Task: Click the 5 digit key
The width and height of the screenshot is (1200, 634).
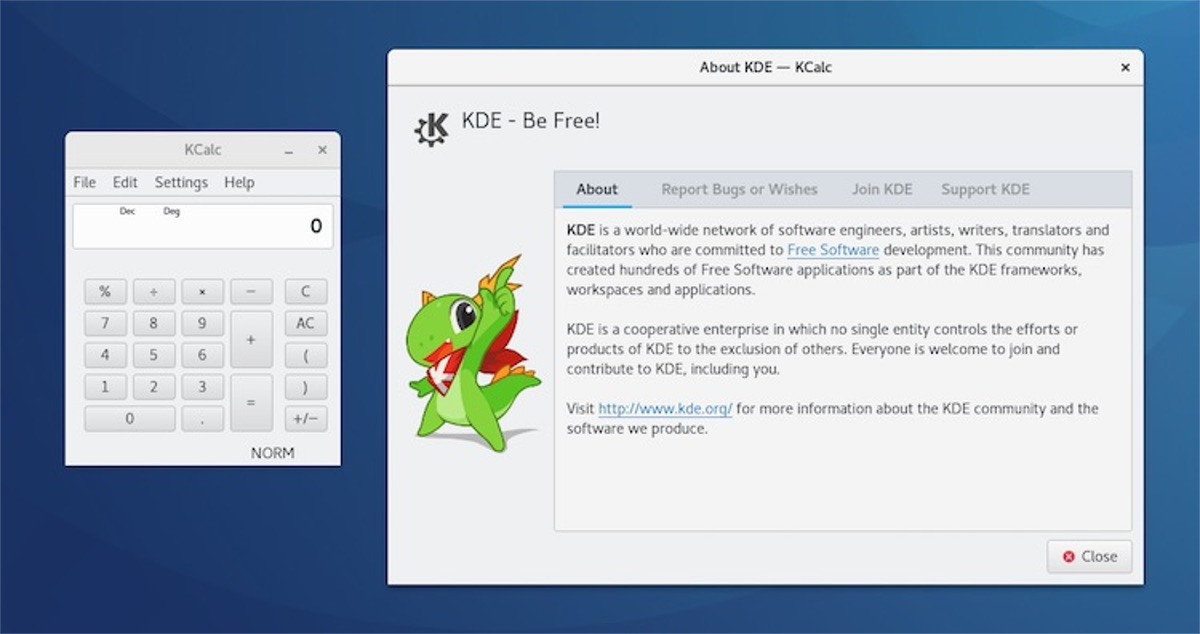Action: (154, 355)
